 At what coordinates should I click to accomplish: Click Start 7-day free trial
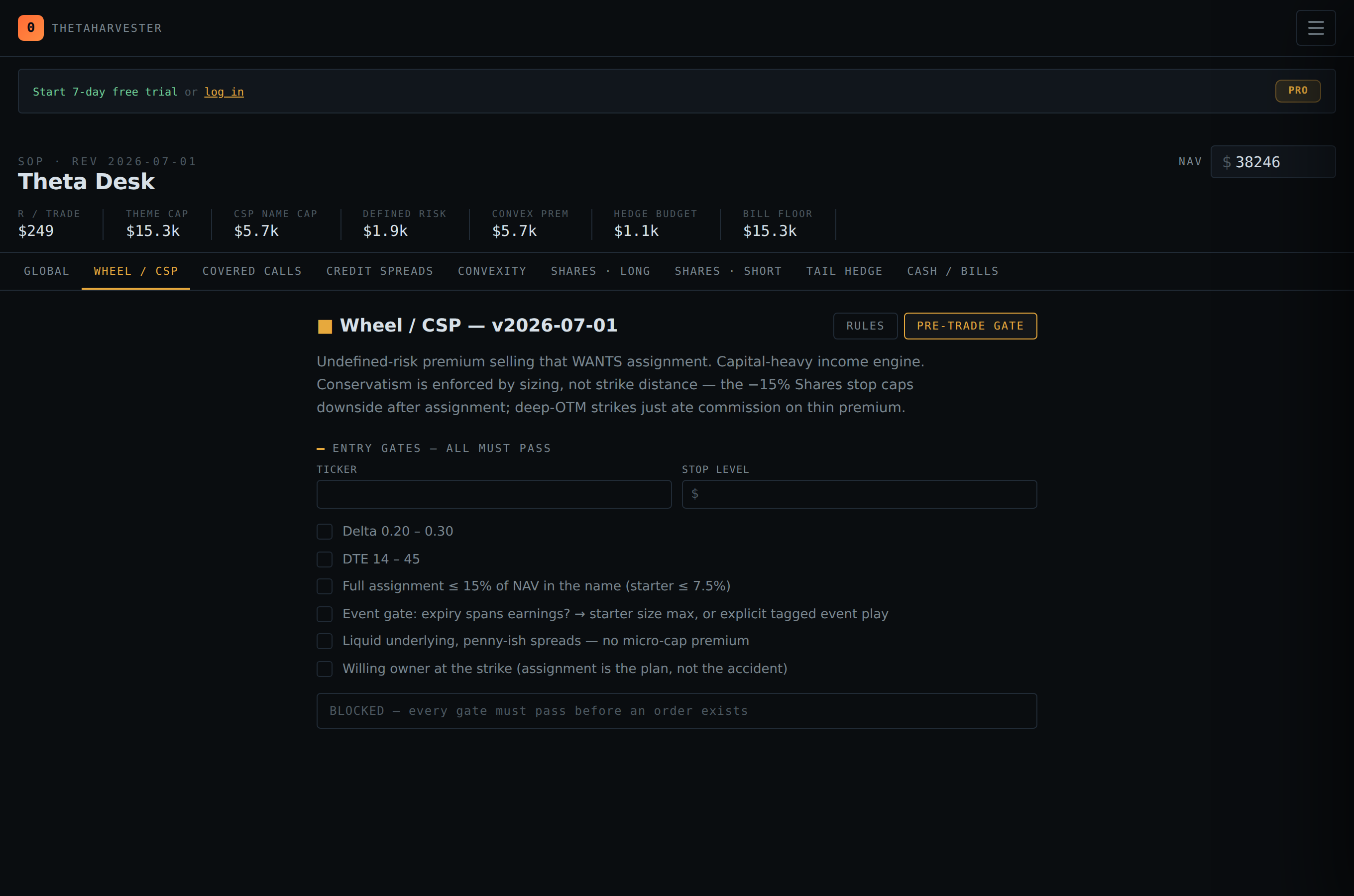tap(105, 92)
